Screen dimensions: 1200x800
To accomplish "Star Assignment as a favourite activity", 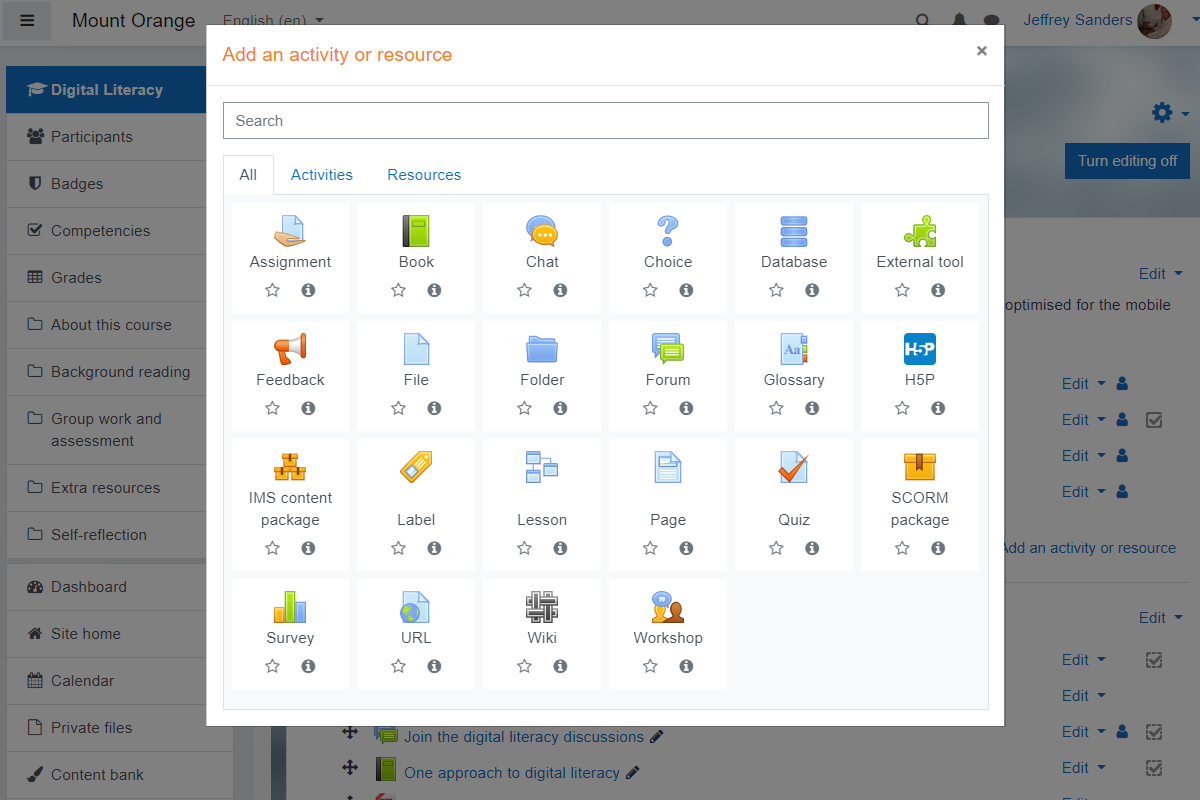I will [272, 290].
